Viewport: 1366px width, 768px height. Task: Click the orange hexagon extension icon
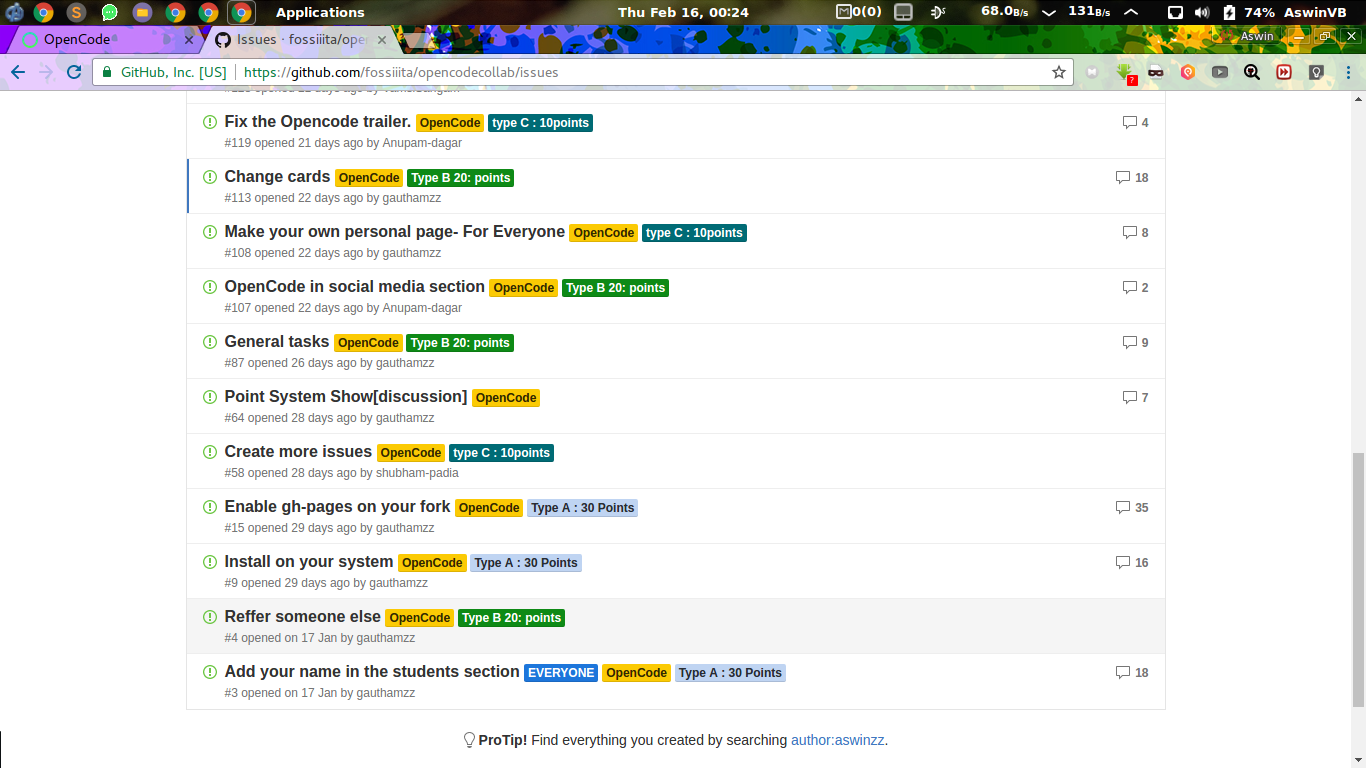tap(1188, 72)
